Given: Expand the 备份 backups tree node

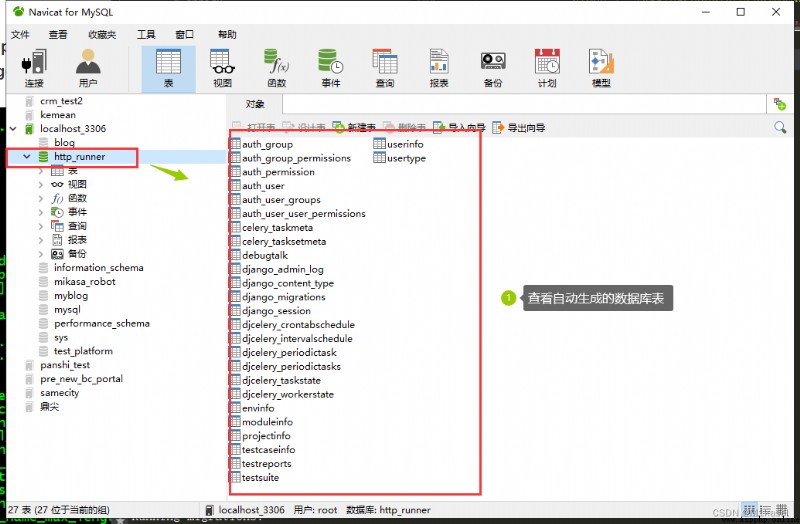Looking at the screenshot, I should (41, 254).
